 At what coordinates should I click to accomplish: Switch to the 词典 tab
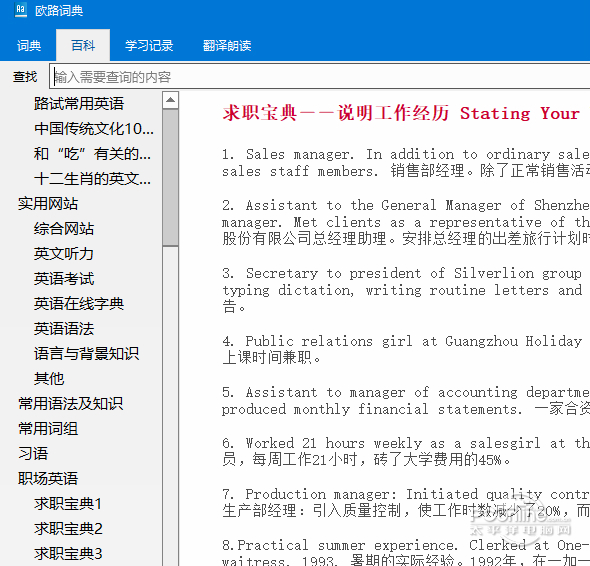pos(29,46)
